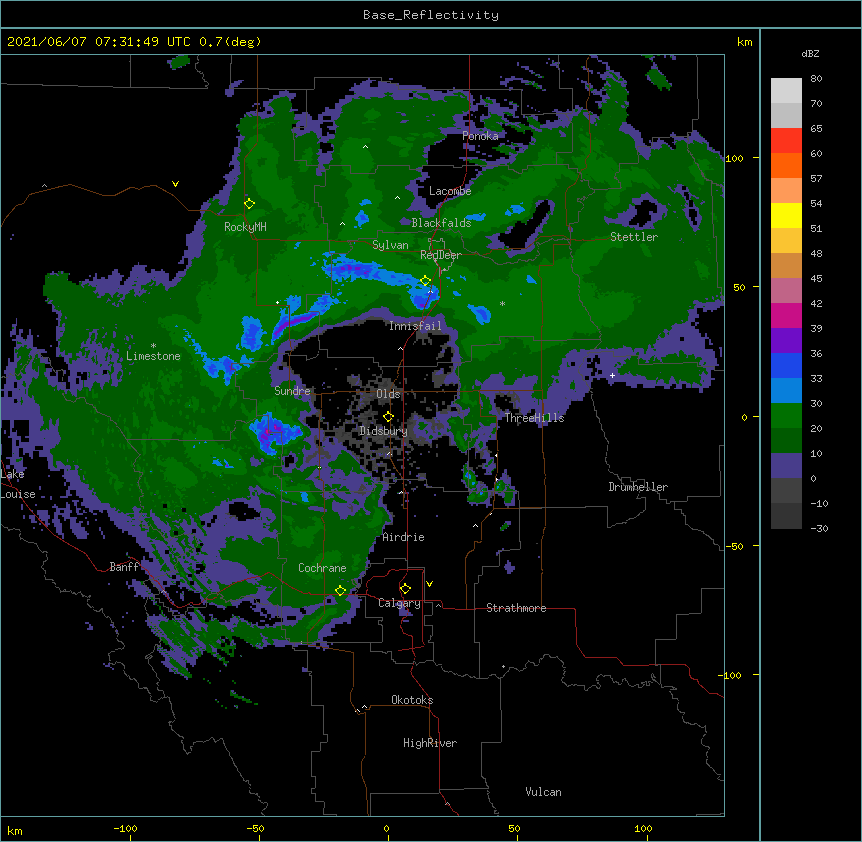Click the -100 tick label on the bottom axis
862x842 pixels.
[x=125, y=828]
